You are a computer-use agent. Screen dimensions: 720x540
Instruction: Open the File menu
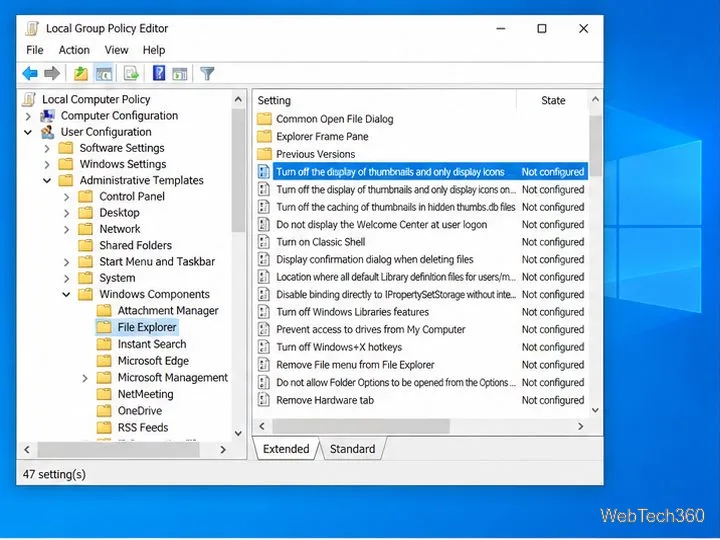coord(35,50)
